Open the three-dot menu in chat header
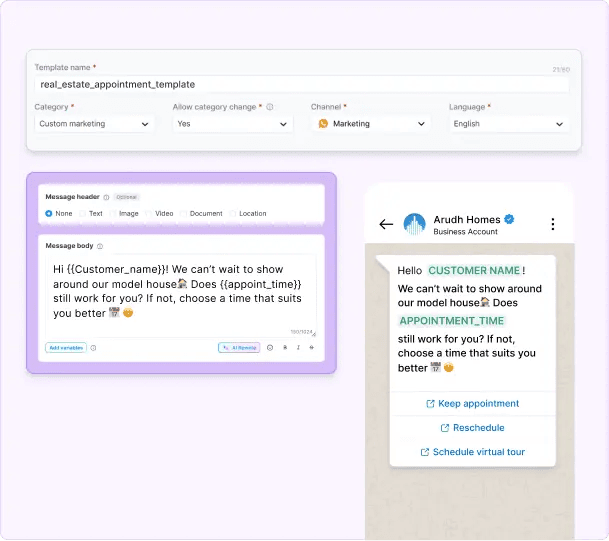The image size is (609, 541). coord(553,224)
